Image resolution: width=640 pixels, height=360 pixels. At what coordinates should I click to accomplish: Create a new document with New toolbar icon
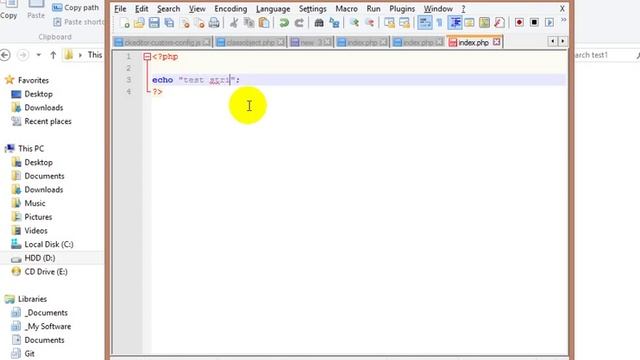pos(124,23)
